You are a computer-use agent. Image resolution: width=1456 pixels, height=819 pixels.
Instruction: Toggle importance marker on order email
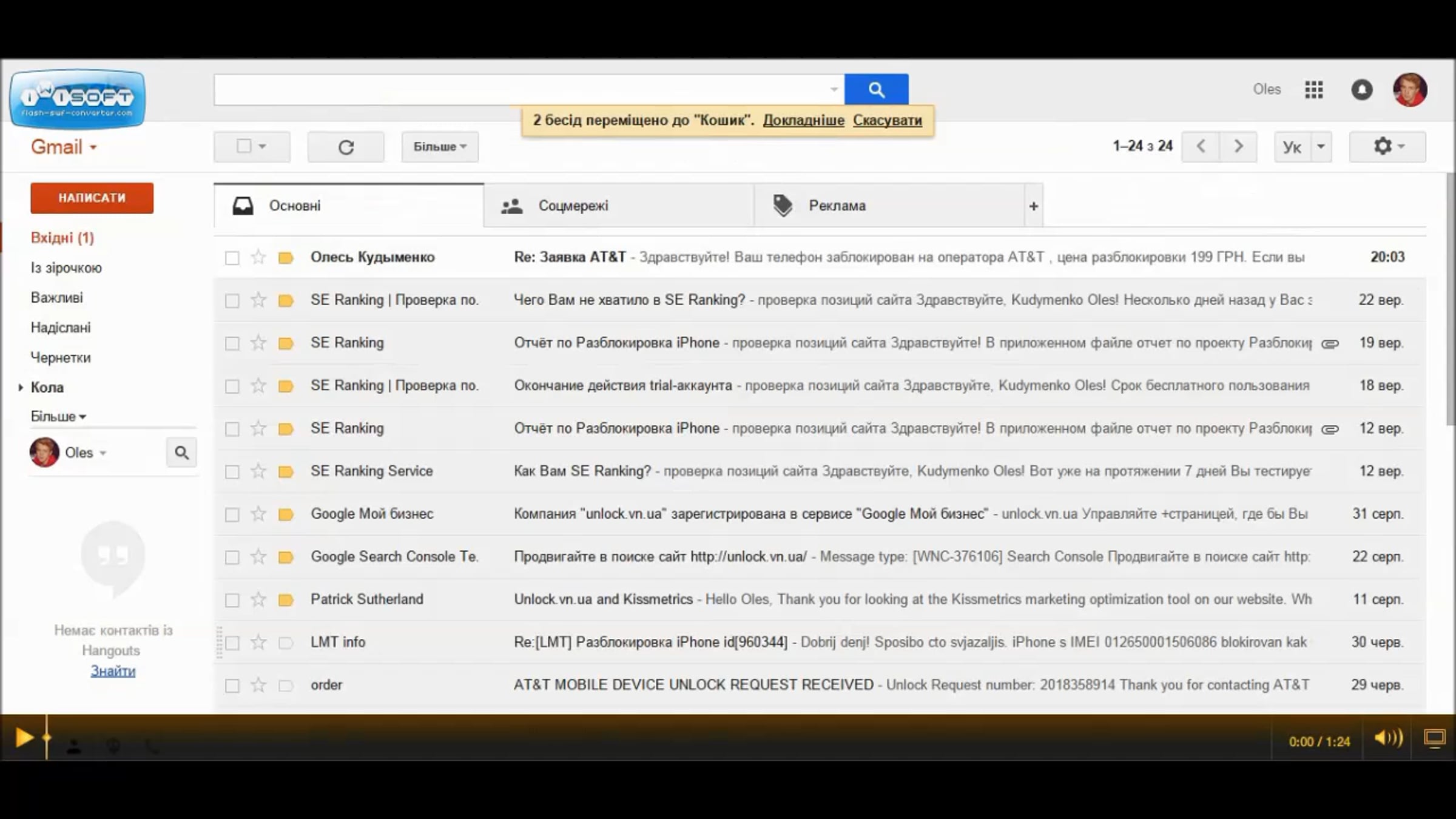click(x=286, y=686)
